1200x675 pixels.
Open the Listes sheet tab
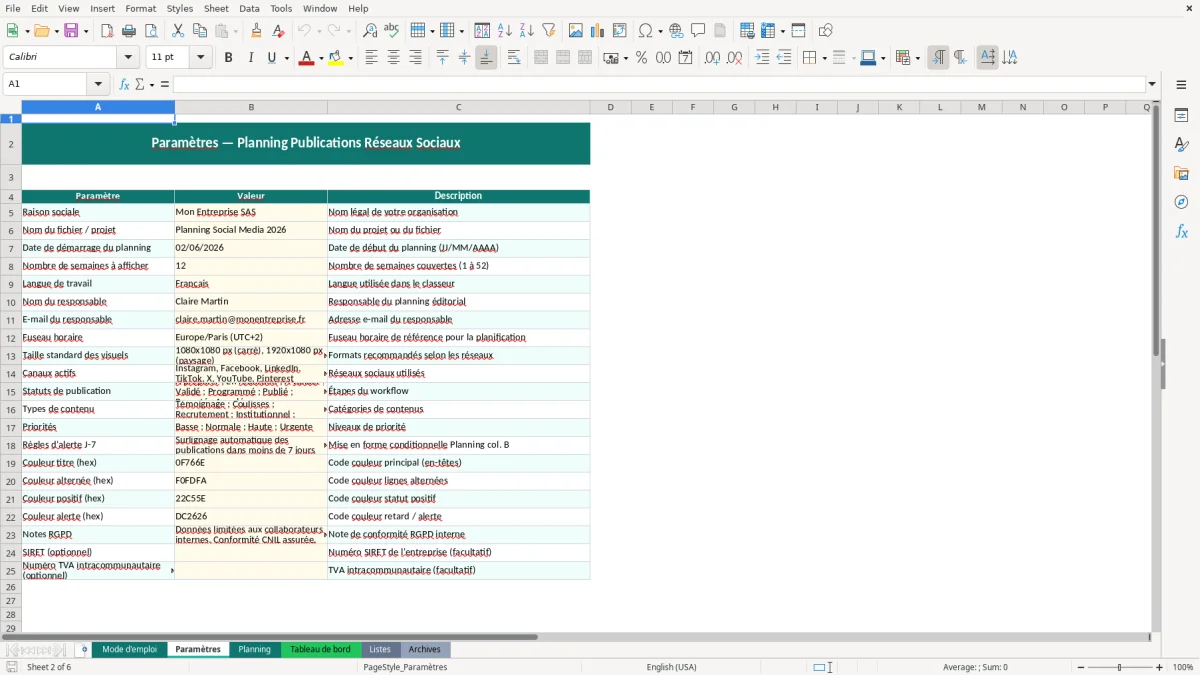coord(380,650)
